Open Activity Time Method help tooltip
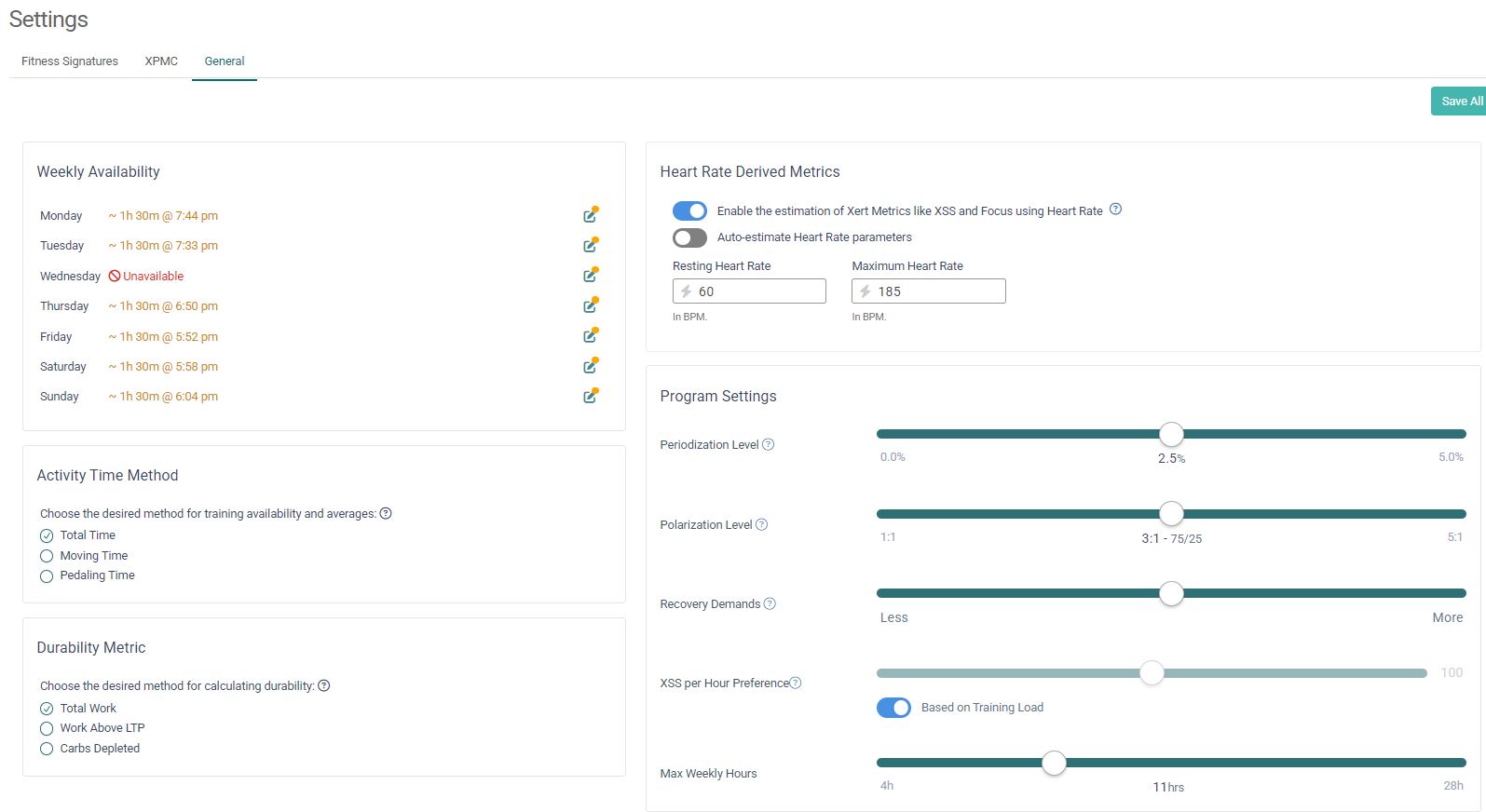Screen dimensions: 1486x812 386,514
